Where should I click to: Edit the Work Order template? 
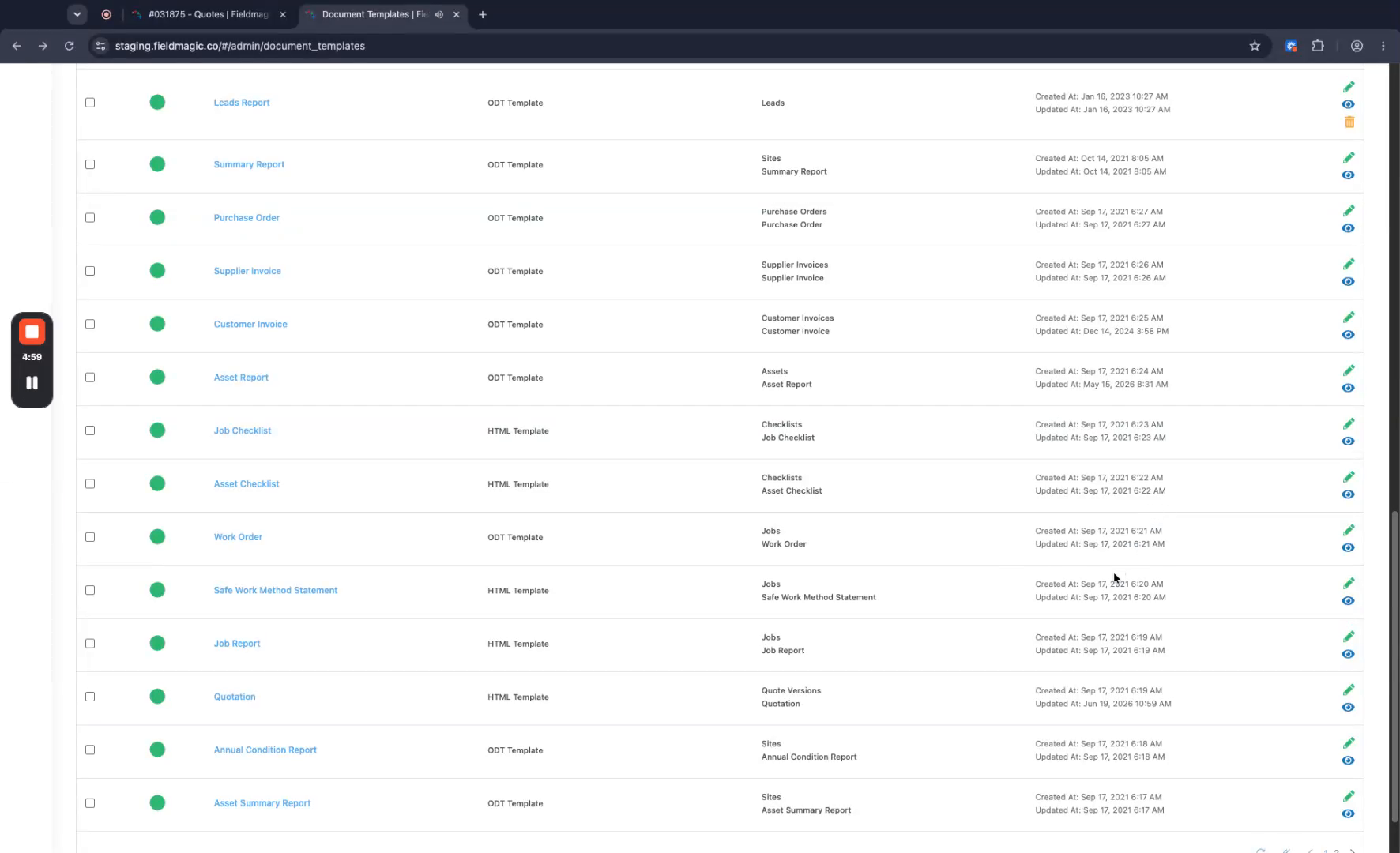(x=1349, y=530)
